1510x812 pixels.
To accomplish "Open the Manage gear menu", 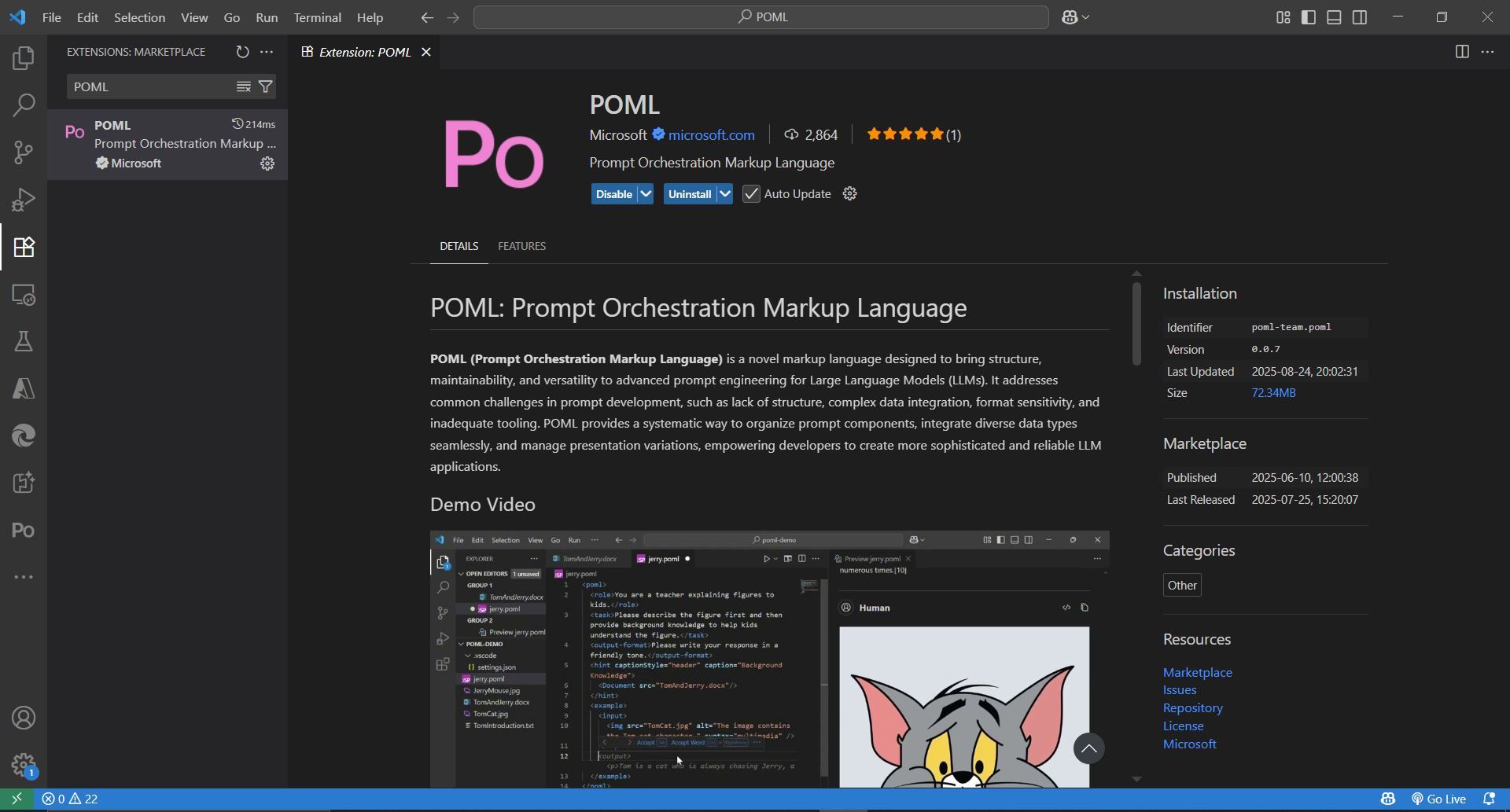I will [x=24, y=765].
